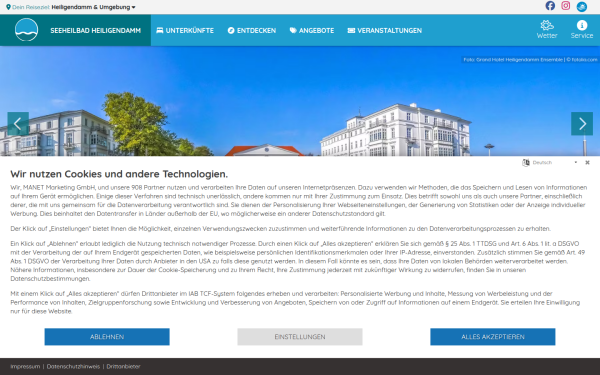Open the Instagram profile icon

tap(566, 6)
